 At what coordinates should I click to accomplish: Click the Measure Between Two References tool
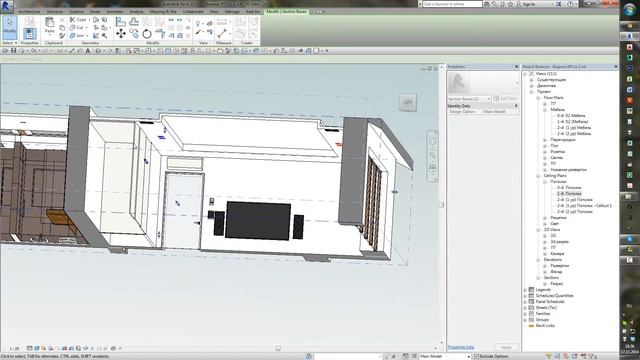222,33
